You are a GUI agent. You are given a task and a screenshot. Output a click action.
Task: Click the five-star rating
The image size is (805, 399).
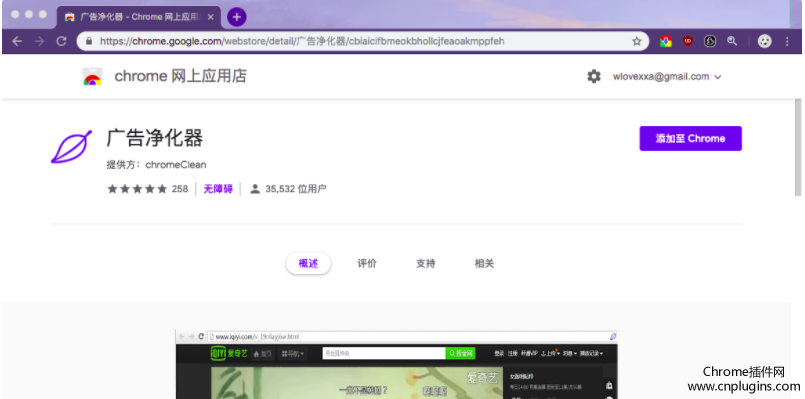(x=137, y=189)
